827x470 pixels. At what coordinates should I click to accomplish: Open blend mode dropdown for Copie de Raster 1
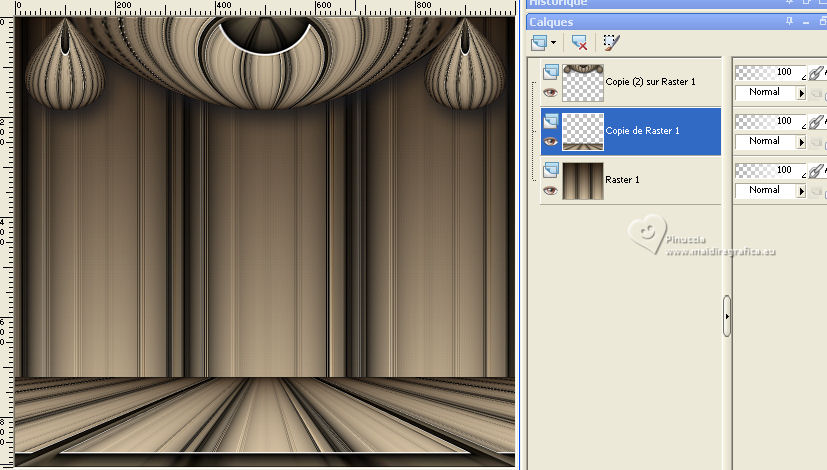(x=801, y=141)
